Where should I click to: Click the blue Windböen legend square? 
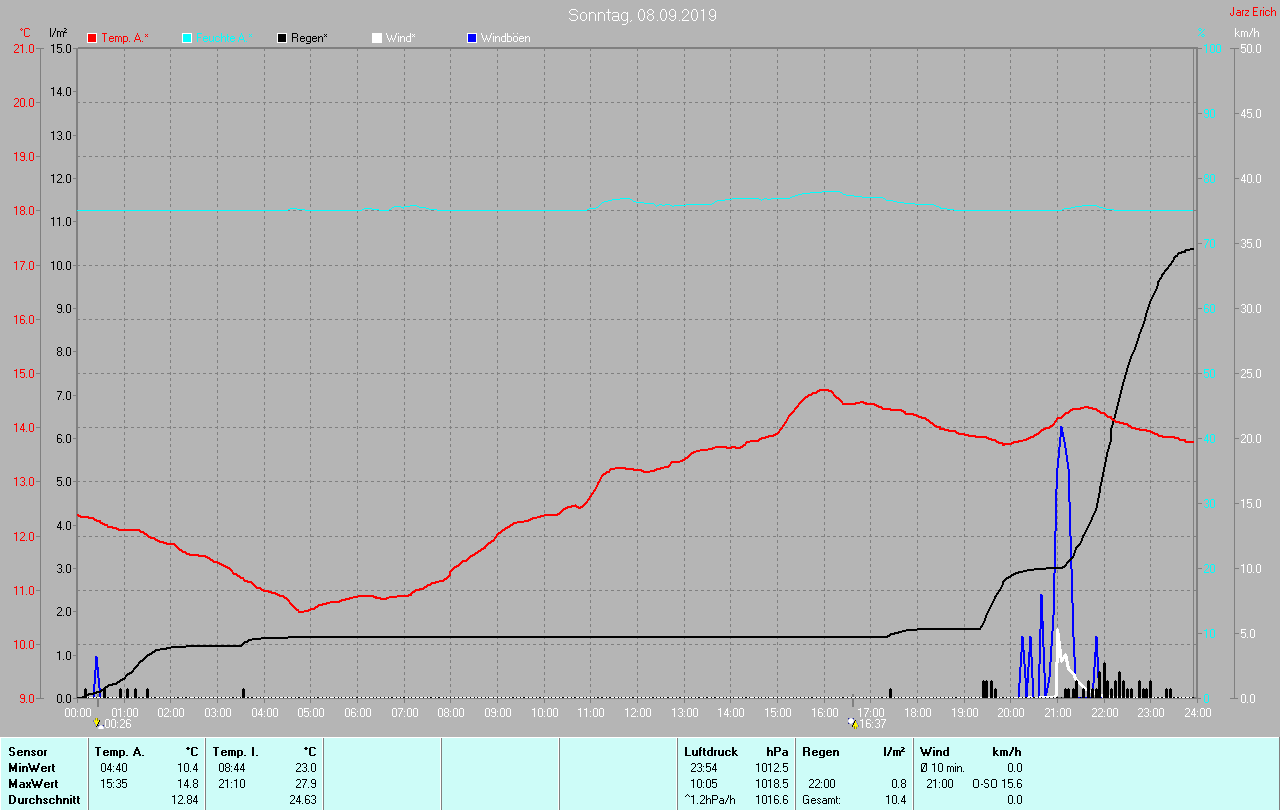(472, 38)
